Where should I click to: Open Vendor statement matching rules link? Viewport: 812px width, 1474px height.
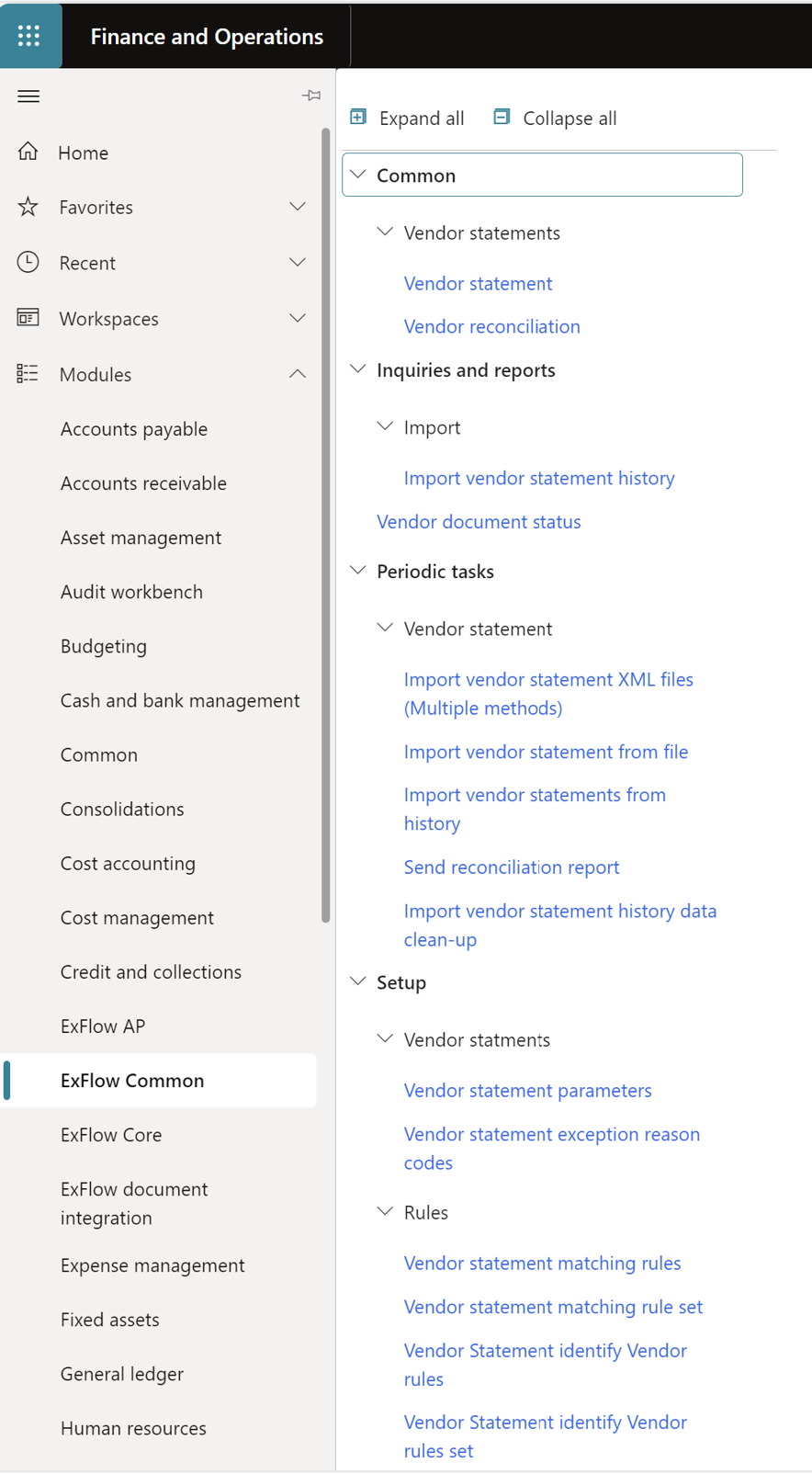coord(542,1263)
